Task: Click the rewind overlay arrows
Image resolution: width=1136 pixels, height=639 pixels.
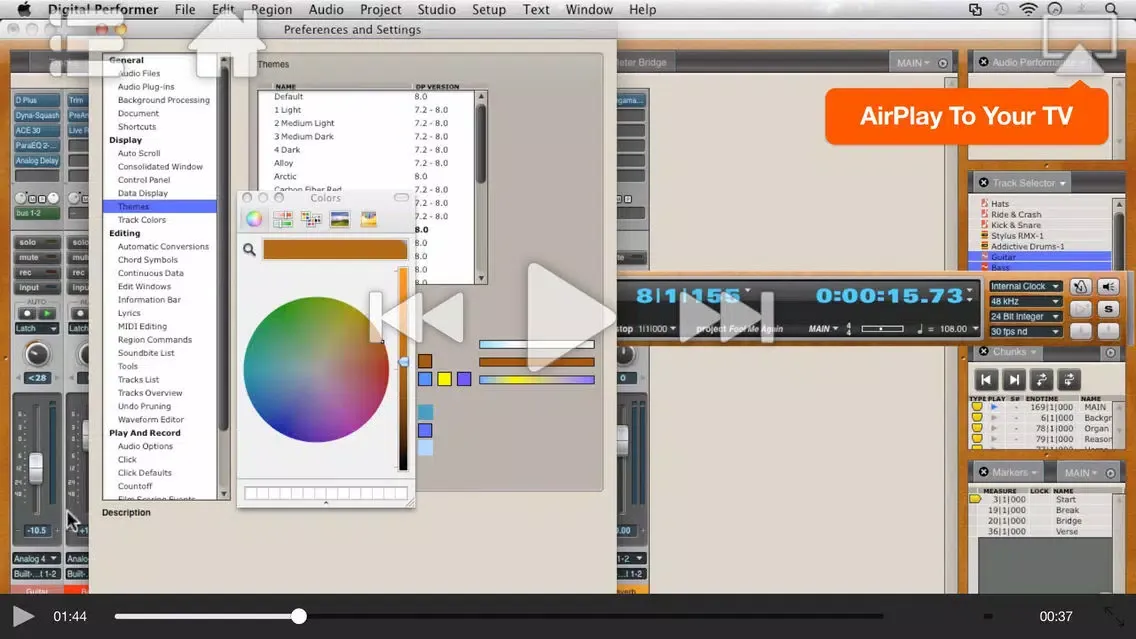Action: point(418,317)
